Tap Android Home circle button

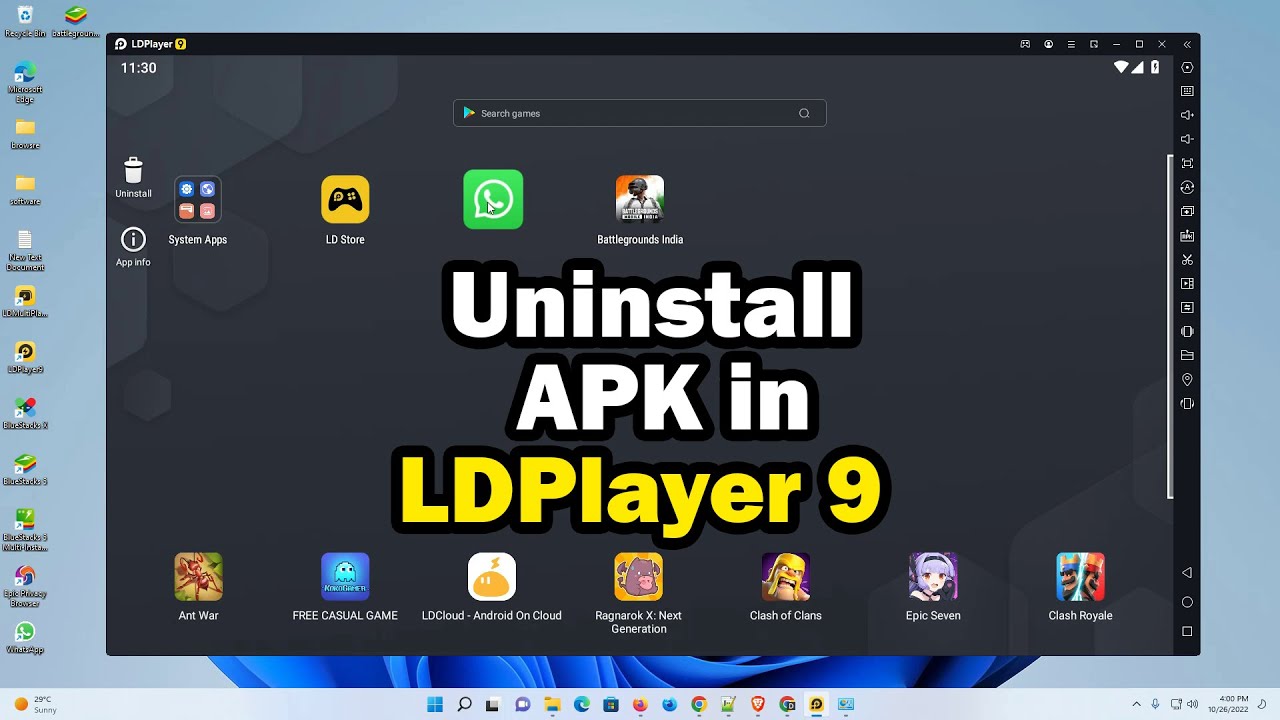point(1187,602)
